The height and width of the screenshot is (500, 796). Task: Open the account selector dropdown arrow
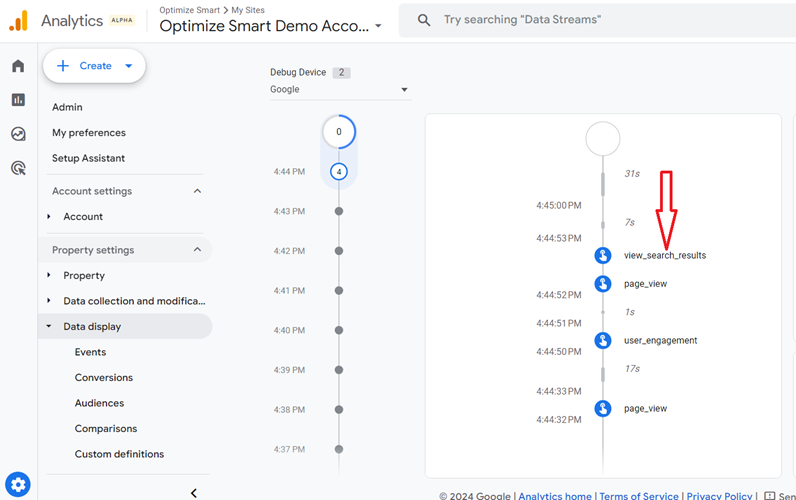(378, 26)
